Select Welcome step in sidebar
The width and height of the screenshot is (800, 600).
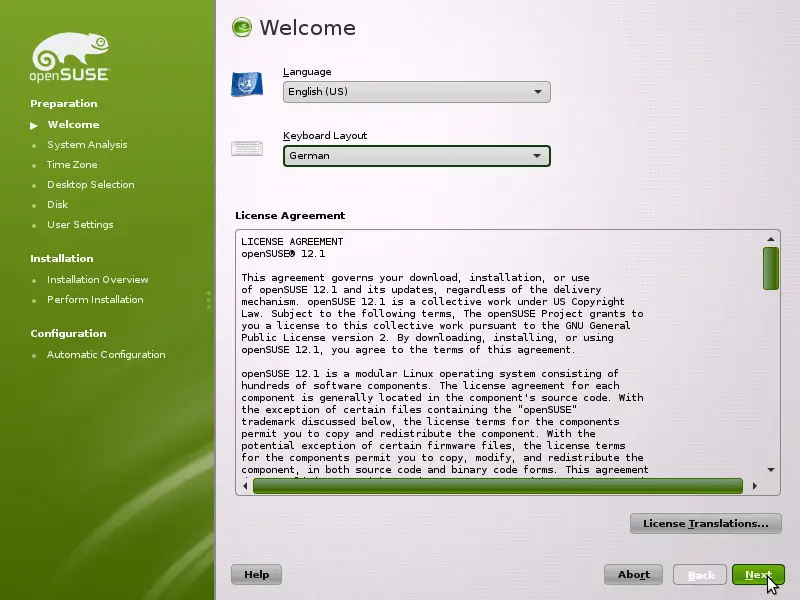[73, 125]
